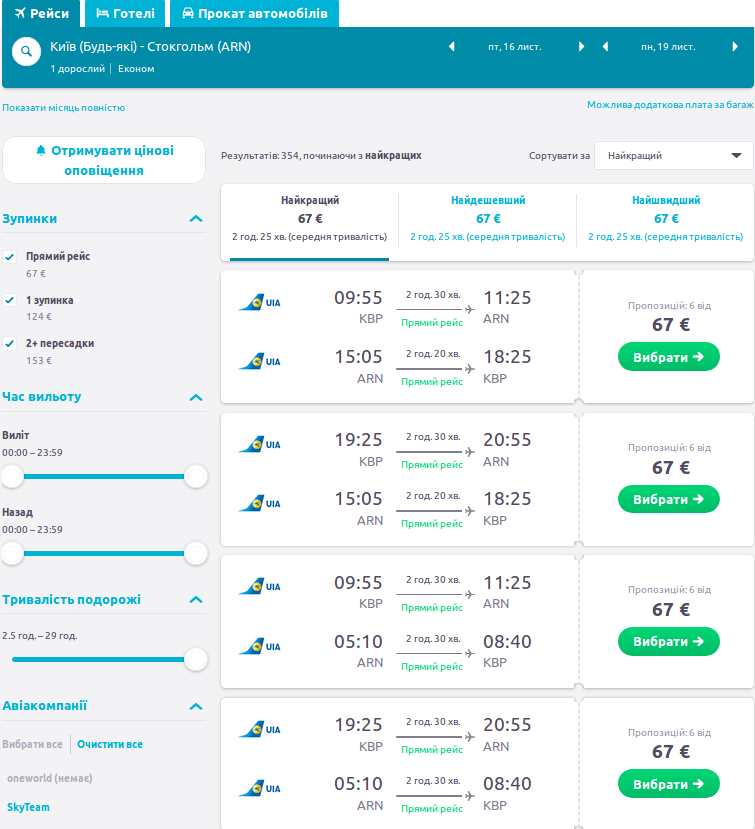Screen dimensions: 755x829
Task: Go to next departure date arrow
Action: point(581,47)
